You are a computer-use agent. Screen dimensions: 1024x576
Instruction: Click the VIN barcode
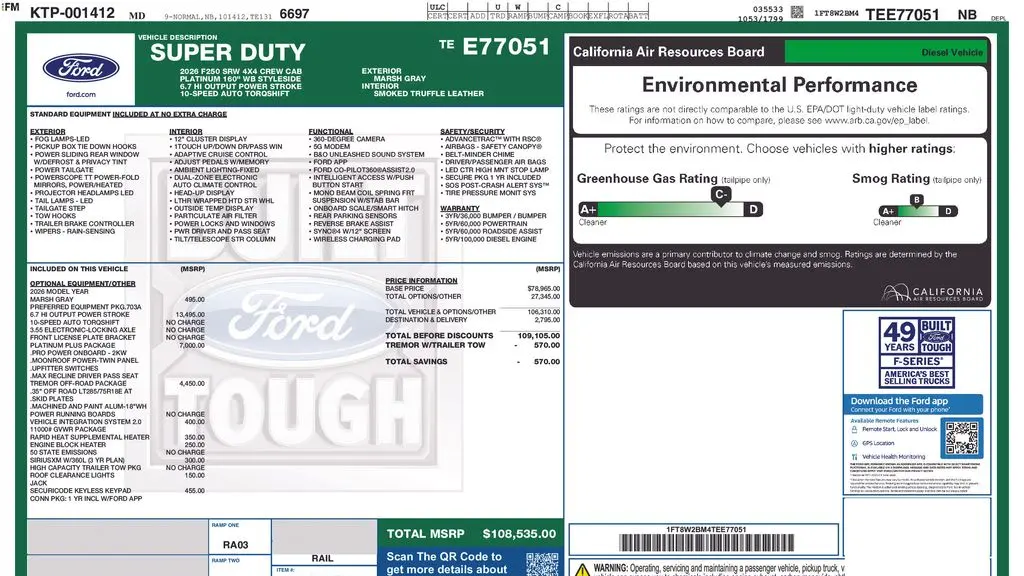706,543
